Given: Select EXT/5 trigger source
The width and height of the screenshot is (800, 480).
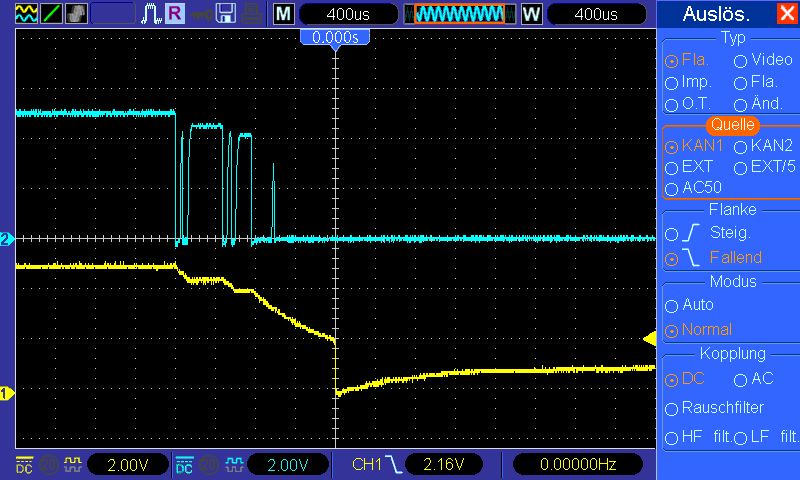Looking at the screenshot, I should point(741,167).
